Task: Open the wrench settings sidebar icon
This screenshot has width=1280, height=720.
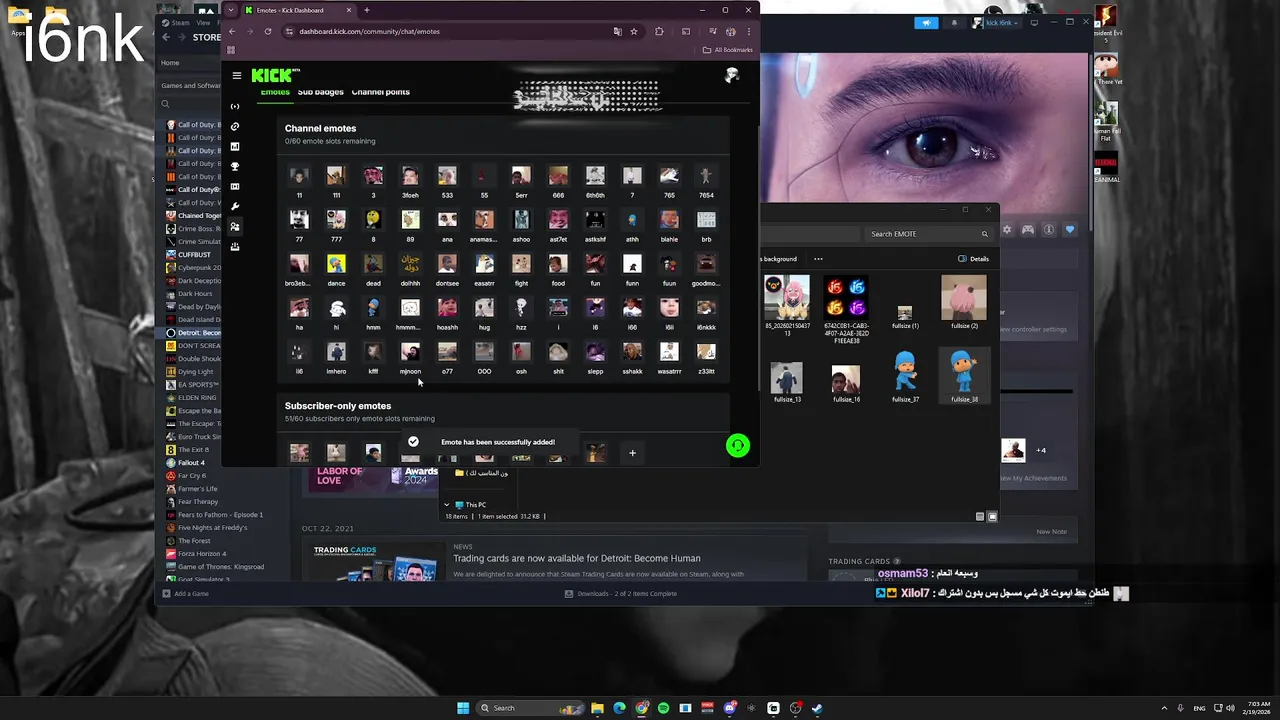Action: [235, 207]
